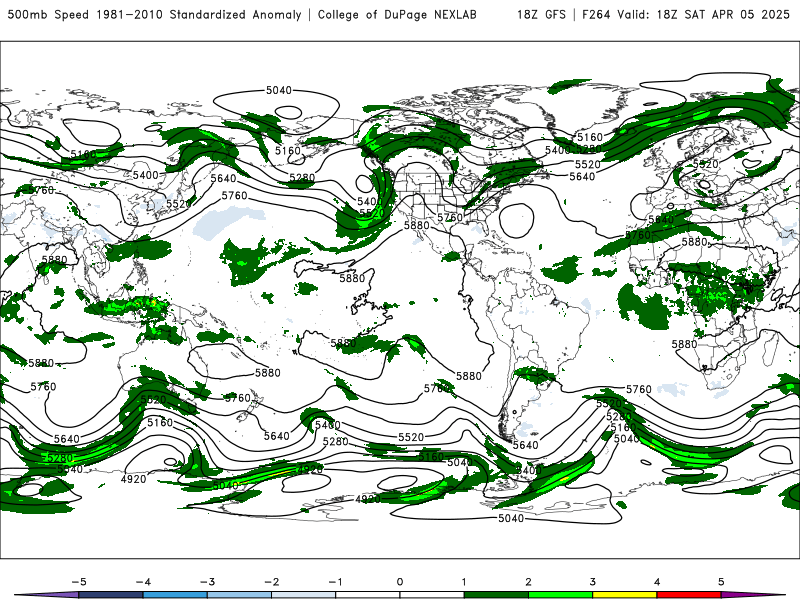Click the "1" colorbar tick label
The image size is (800, 600).
[464, 582]
